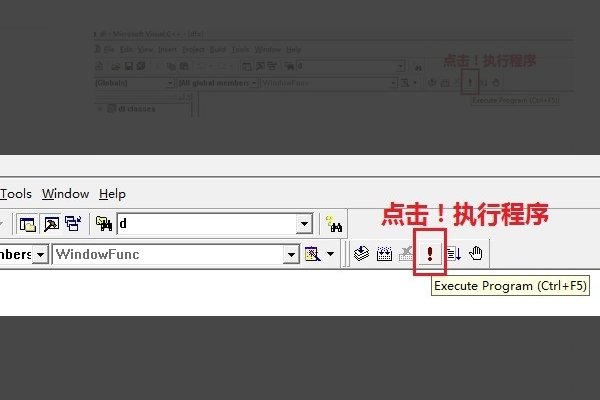Image resolution: width=600 pixels, height=400 pixels.
Task: Click the WizardBar actions wand icon
Action: (312, 254)
